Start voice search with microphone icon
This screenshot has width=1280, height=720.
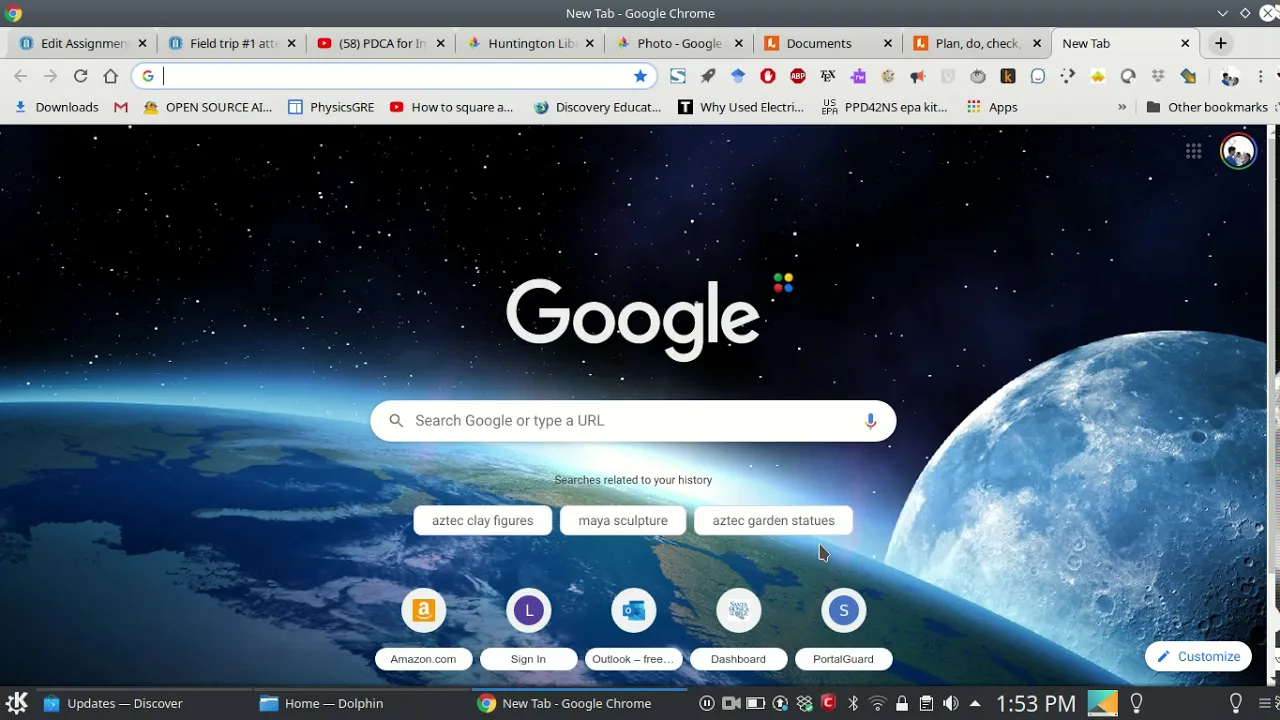point(870,421)
